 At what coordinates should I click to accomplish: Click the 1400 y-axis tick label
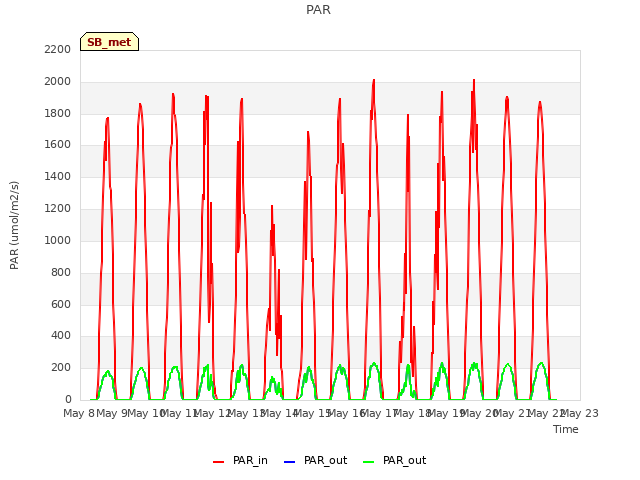pos(58,177)
